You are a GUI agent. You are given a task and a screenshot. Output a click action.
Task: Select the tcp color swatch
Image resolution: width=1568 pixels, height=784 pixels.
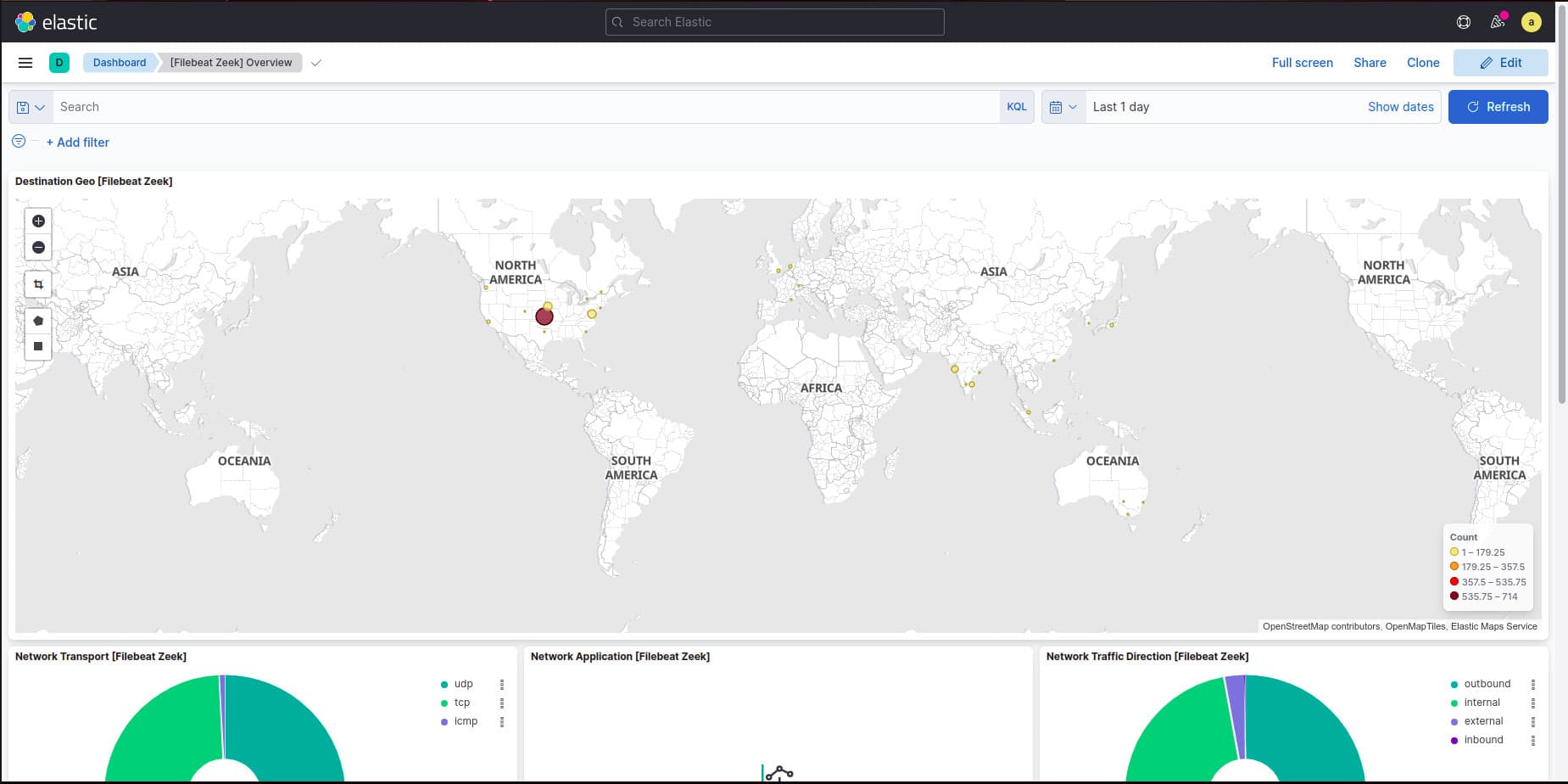click(444, 703)
